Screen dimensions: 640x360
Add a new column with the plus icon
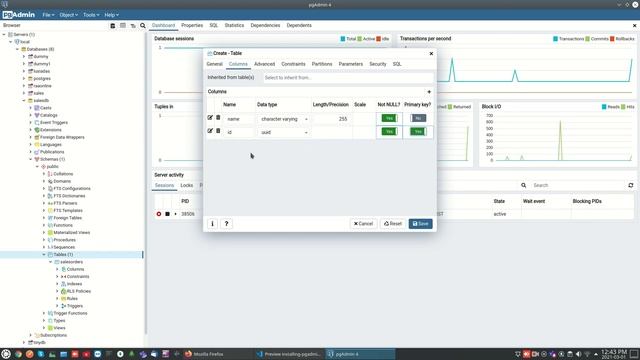pos(429,92)
